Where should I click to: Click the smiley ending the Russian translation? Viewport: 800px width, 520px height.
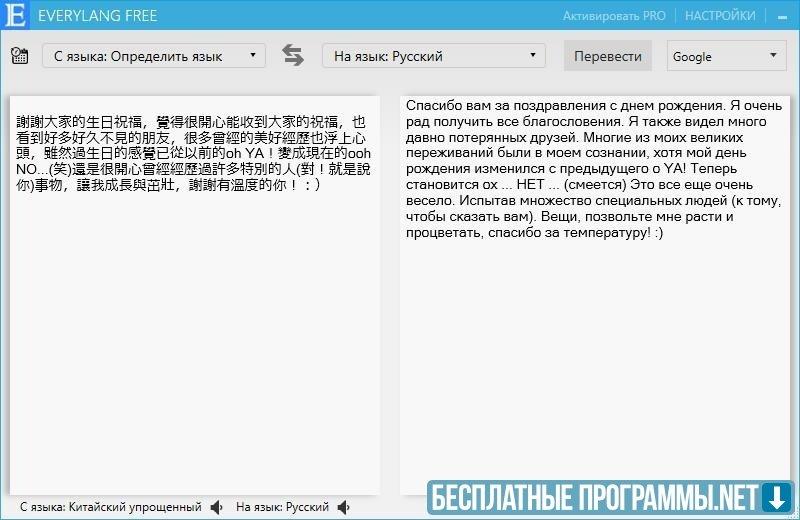[x=655, y=233]
